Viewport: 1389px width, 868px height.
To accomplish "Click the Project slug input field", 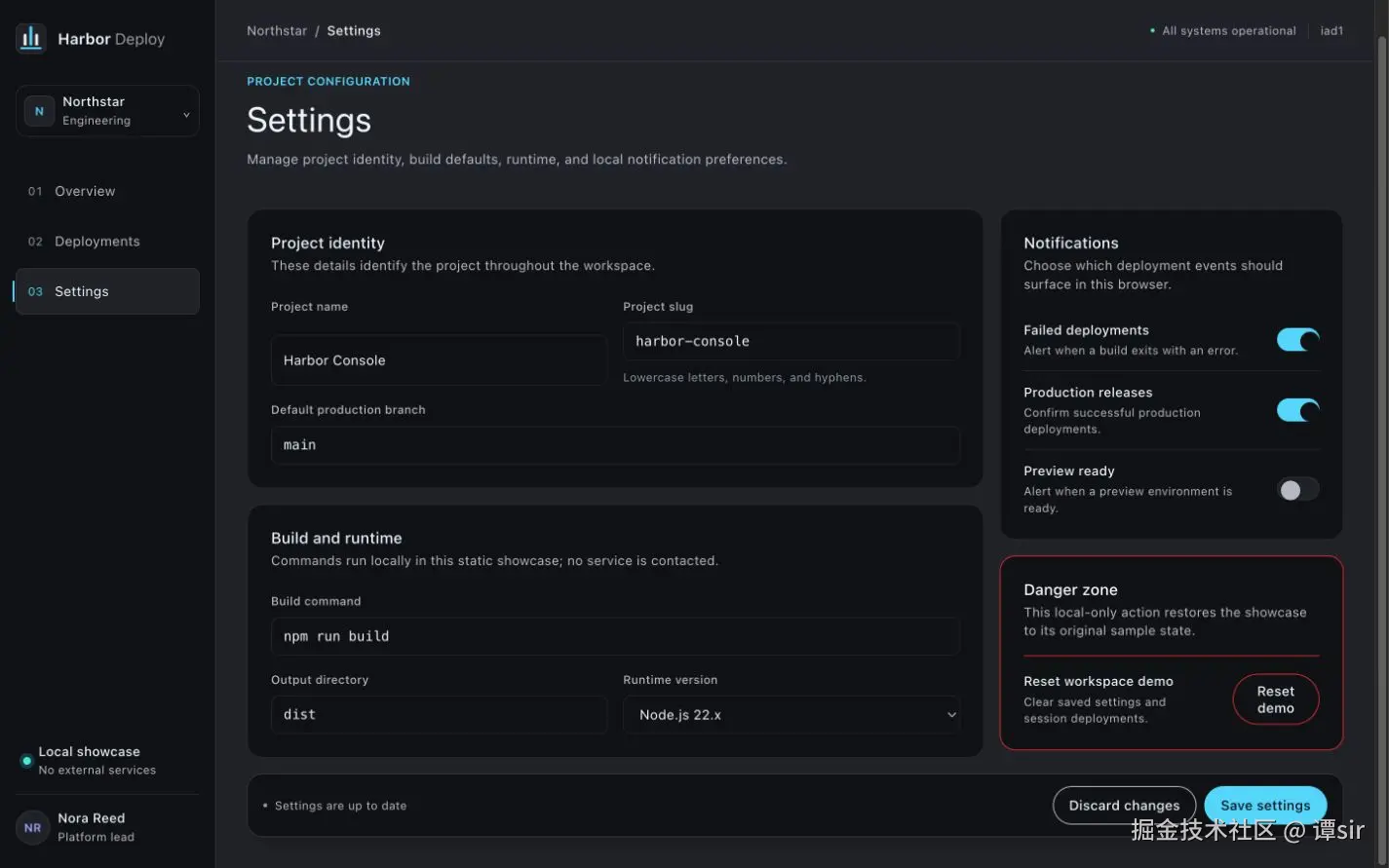I will (x=791, y=341).
